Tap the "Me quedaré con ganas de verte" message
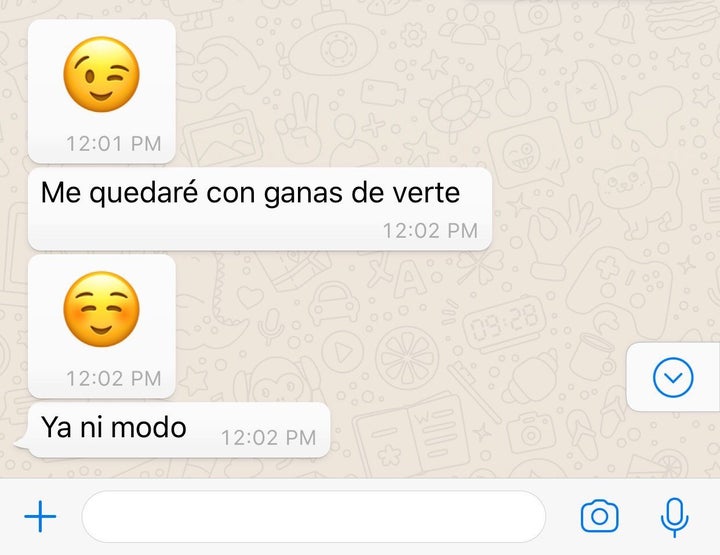 [260, 209]
